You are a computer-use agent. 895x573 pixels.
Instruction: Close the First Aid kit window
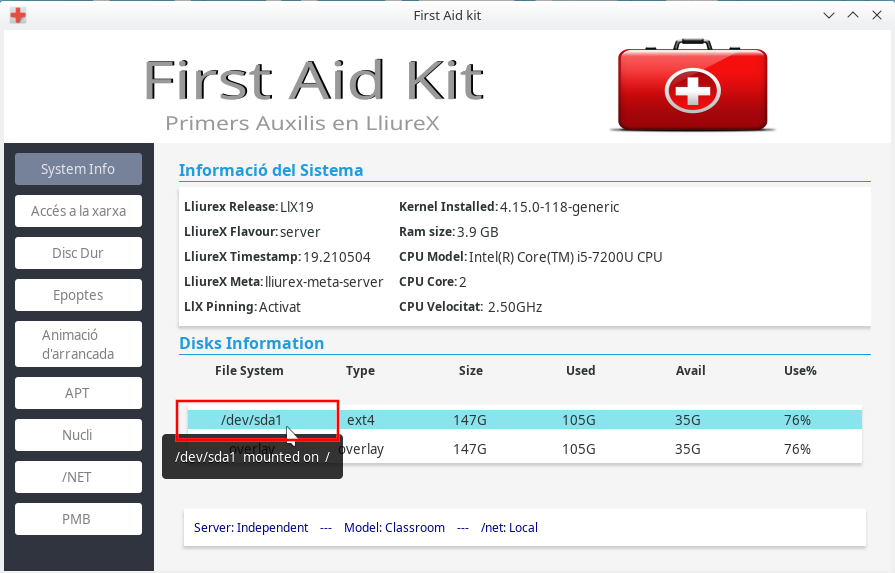pos(877,15)
